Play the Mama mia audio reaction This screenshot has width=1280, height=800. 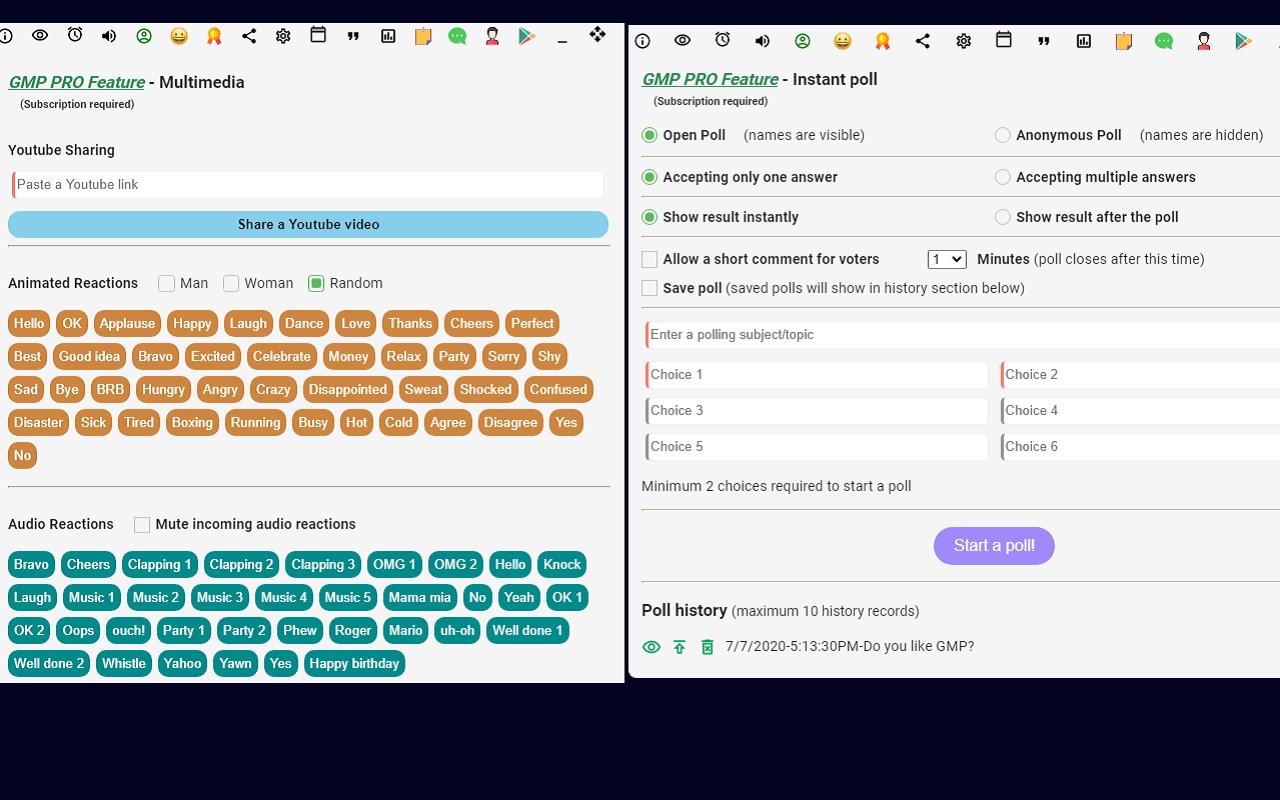tap(420, 598)
